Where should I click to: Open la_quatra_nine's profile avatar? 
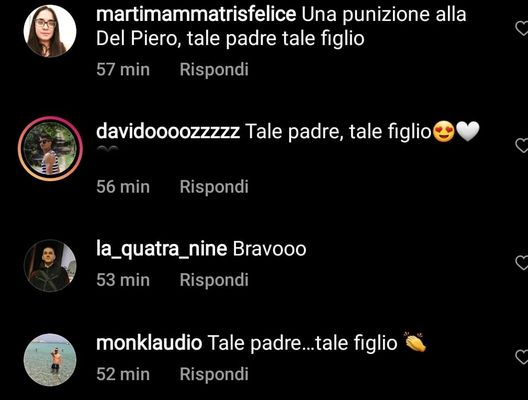pyautogui.click(x=50, y=266)
